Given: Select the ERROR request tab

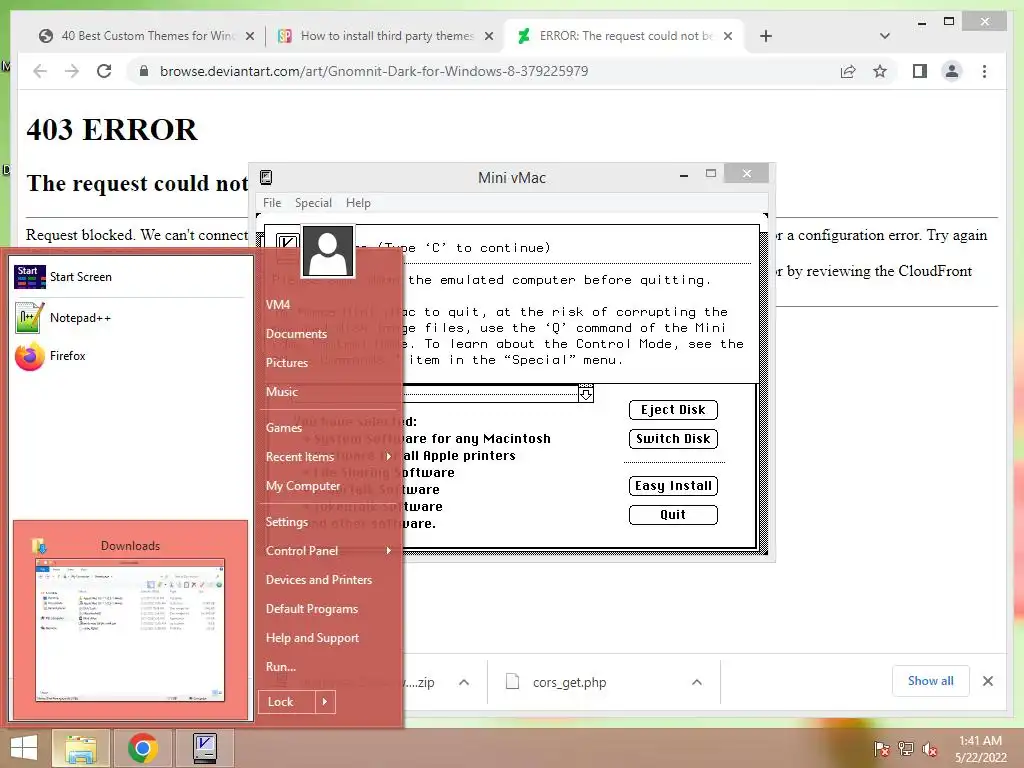Looking at the screenshot, I should [x=622, y=36].
